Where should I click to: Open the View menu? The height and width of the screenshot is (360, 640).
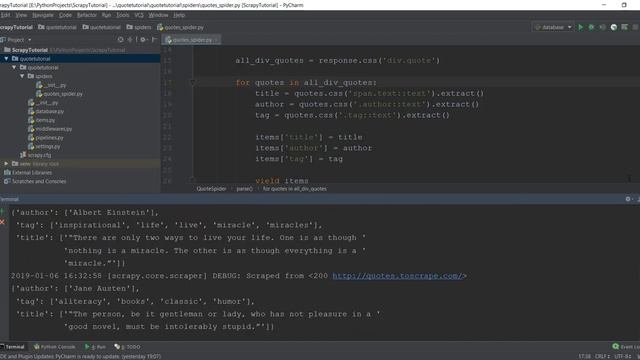click(21, 15)
